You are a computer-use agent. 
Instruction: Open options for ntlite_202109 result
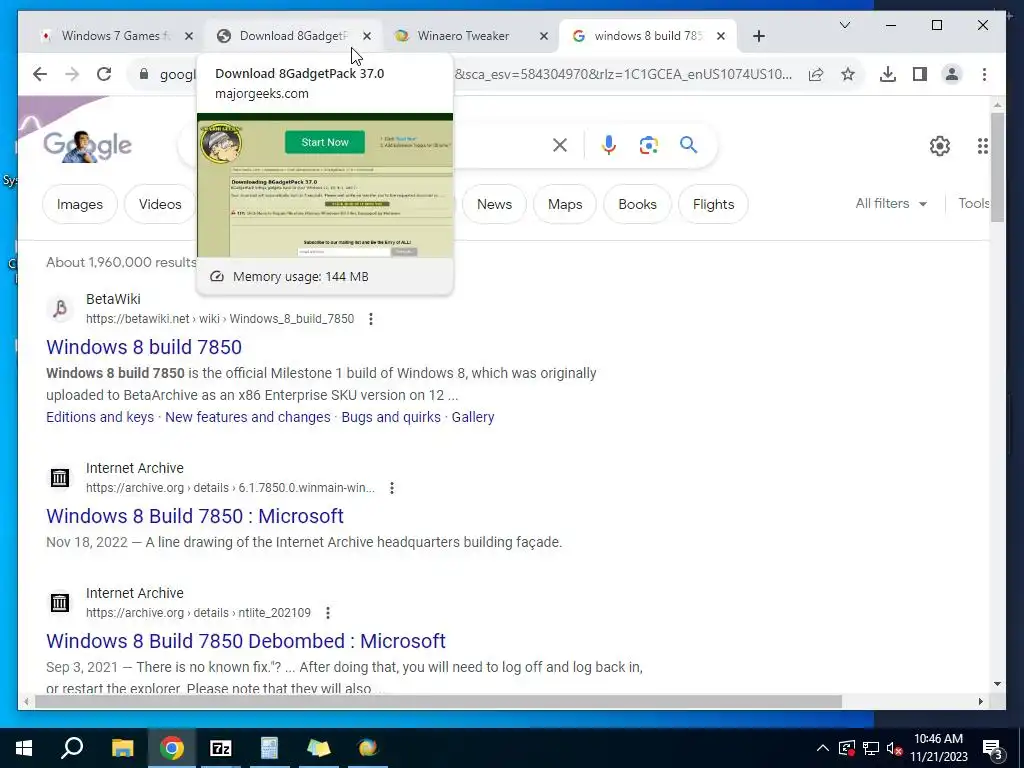pyautogui.click(x=328, y=613)
